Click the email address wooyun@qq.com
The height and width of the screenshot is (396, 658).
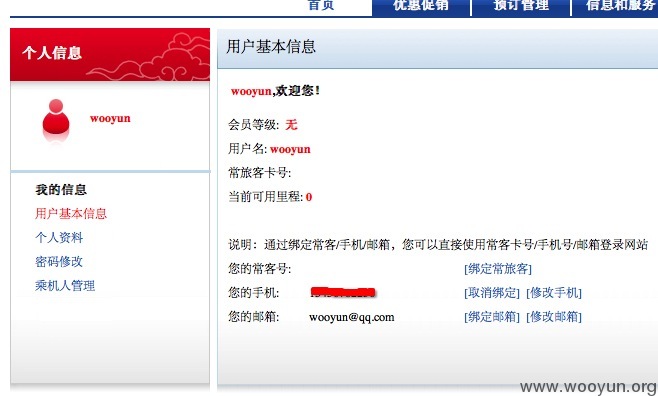[352, 317]
